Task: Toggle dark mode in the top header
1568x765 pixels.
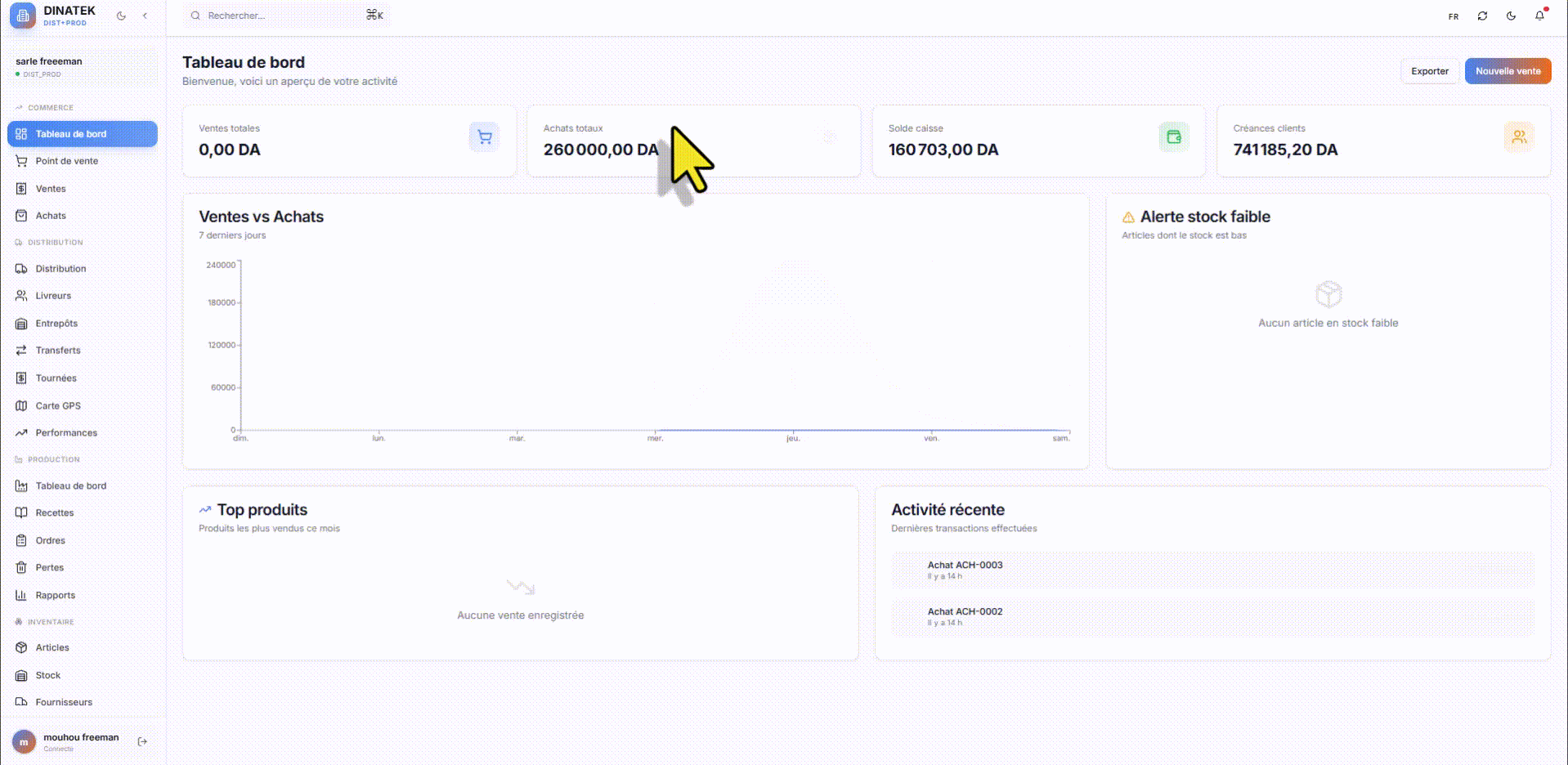Action: click(1511, 16)
